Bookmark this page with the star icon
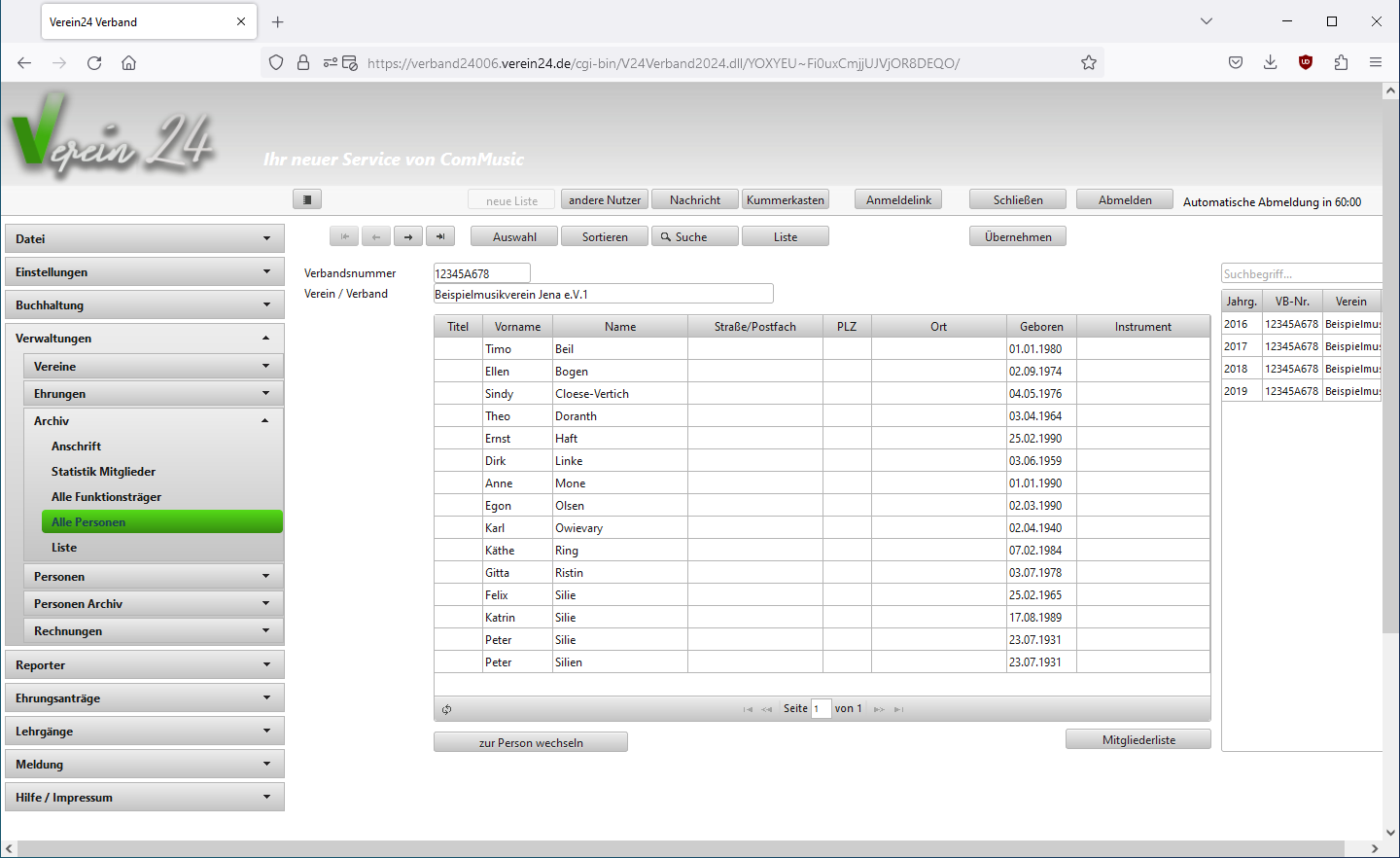This screenshot has width=1400, height=858. [x=1089, y=63]
